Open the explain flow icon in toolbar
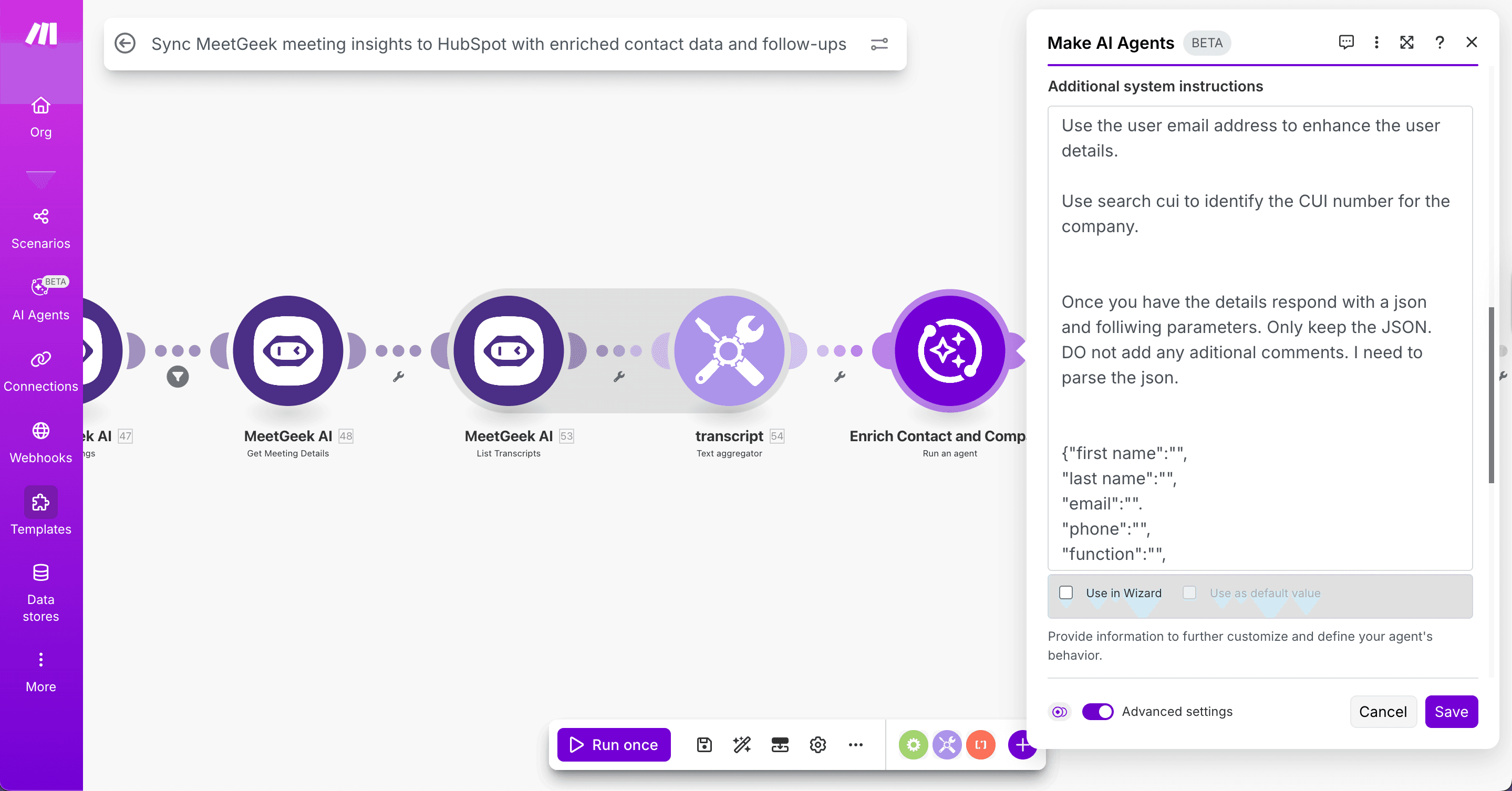Image resolution: width=1512 pixels, height=791 pixels. 780,745
